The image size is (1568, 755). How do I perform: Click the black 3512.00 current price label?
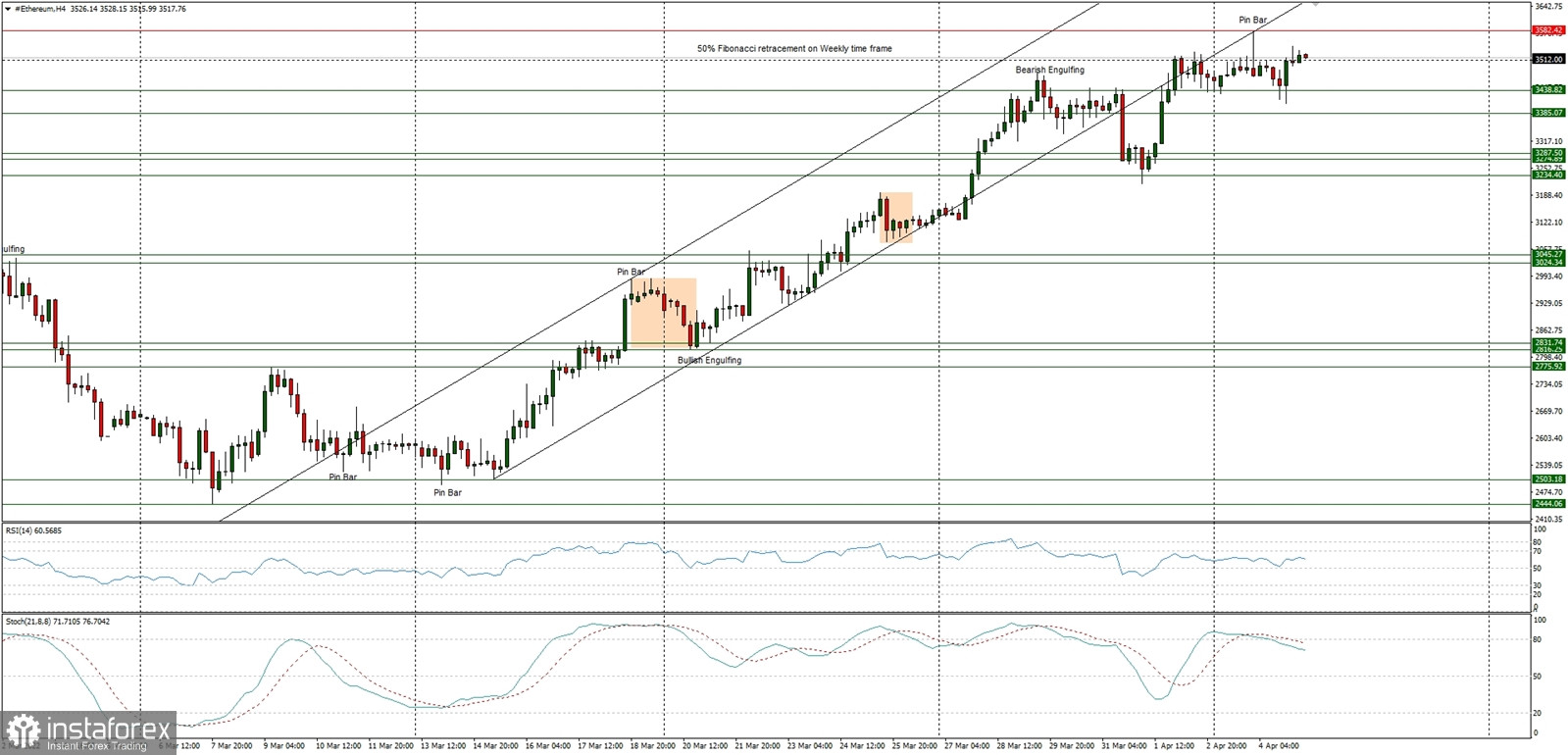tap(1548, 59)
